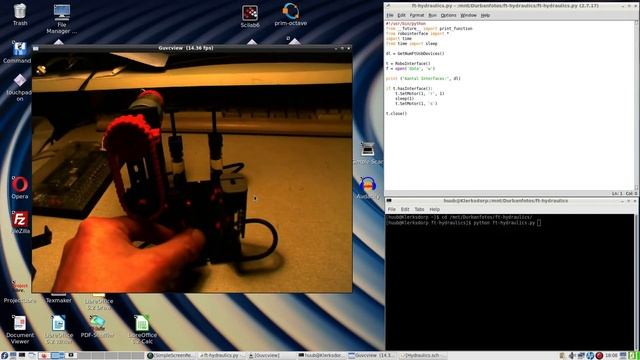Open Run menu in IDLE editor

tap(432, 15)
